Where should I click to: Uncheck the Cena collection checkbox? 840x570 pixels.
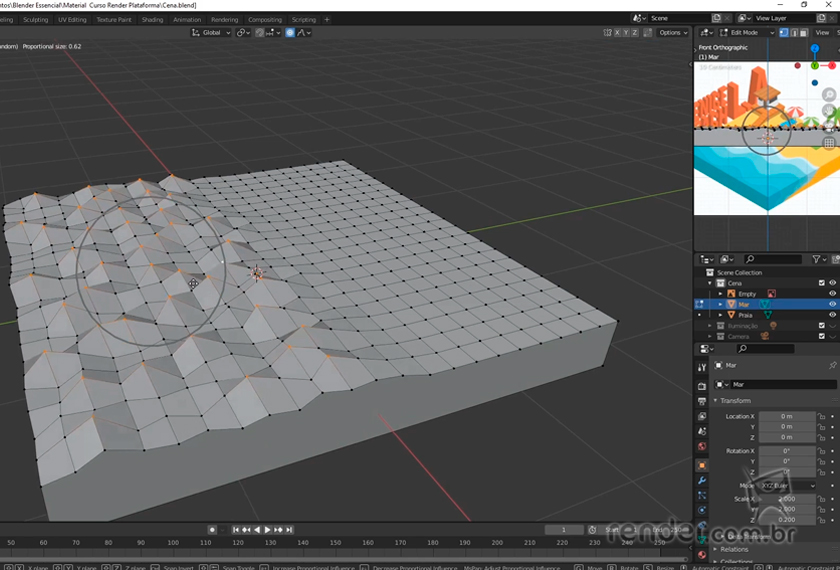822,283
